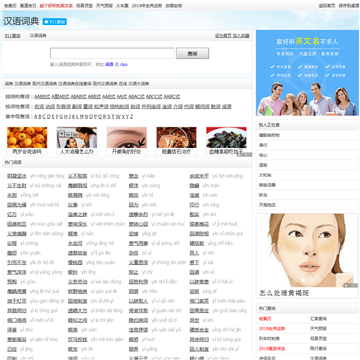Screen dimensions: 360x360
Task: Select letter Z in the alphabet index
Action: tap(131, 117)
